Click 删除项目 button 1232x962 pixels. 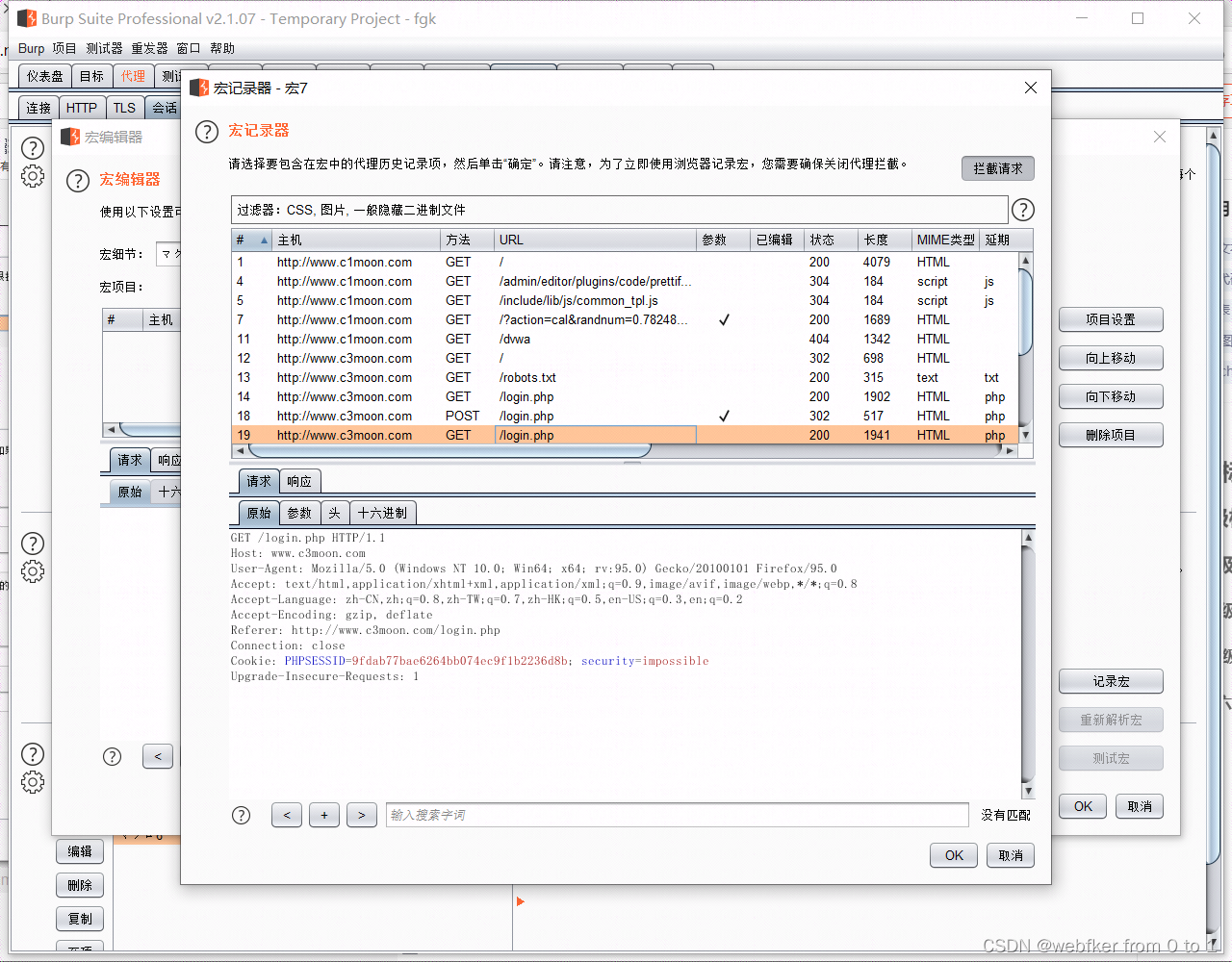[x=1111, y=435]
